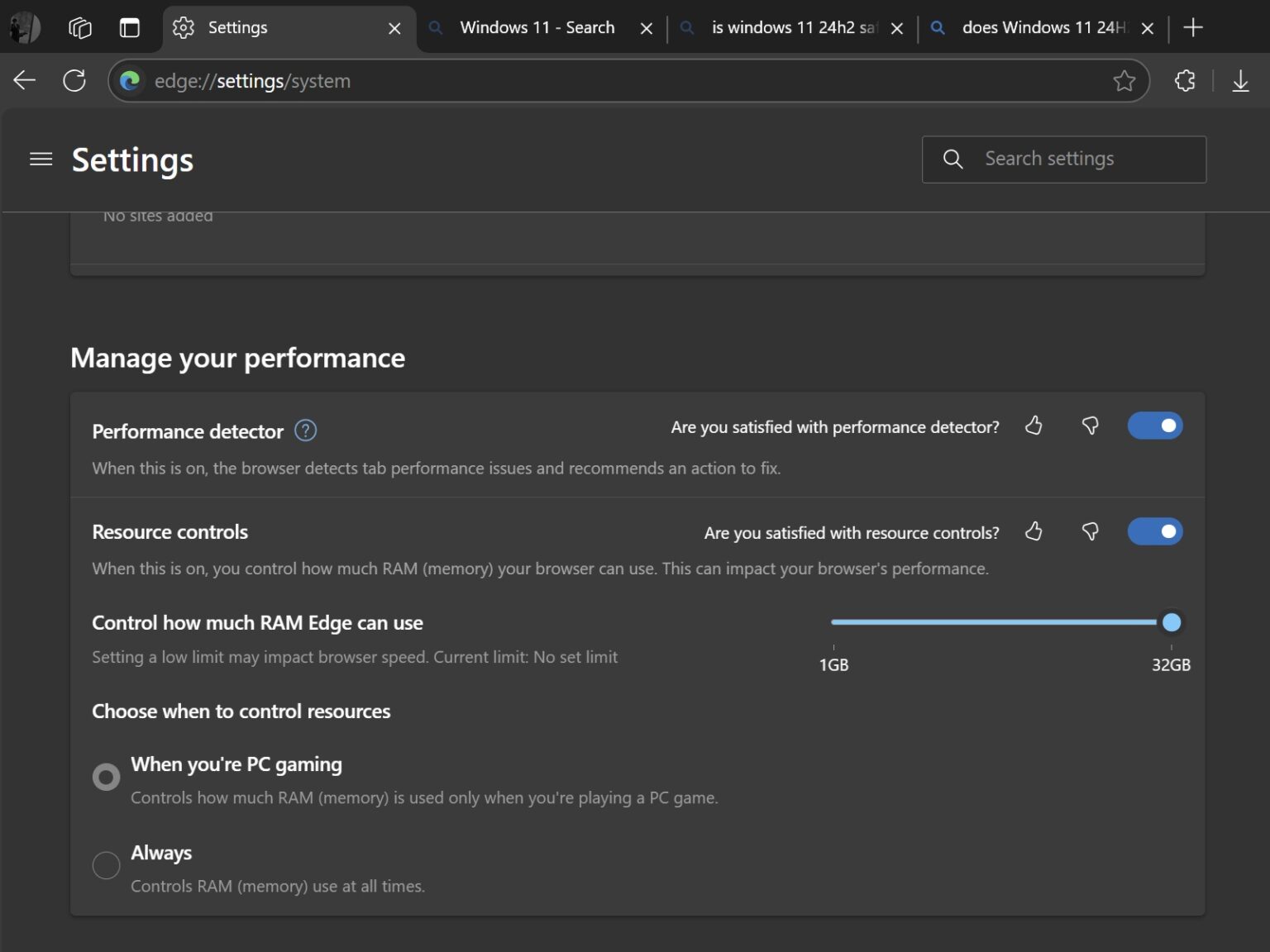Click the Reload page button
Viewport: 1270px width, 952px height.
(74, 80)
